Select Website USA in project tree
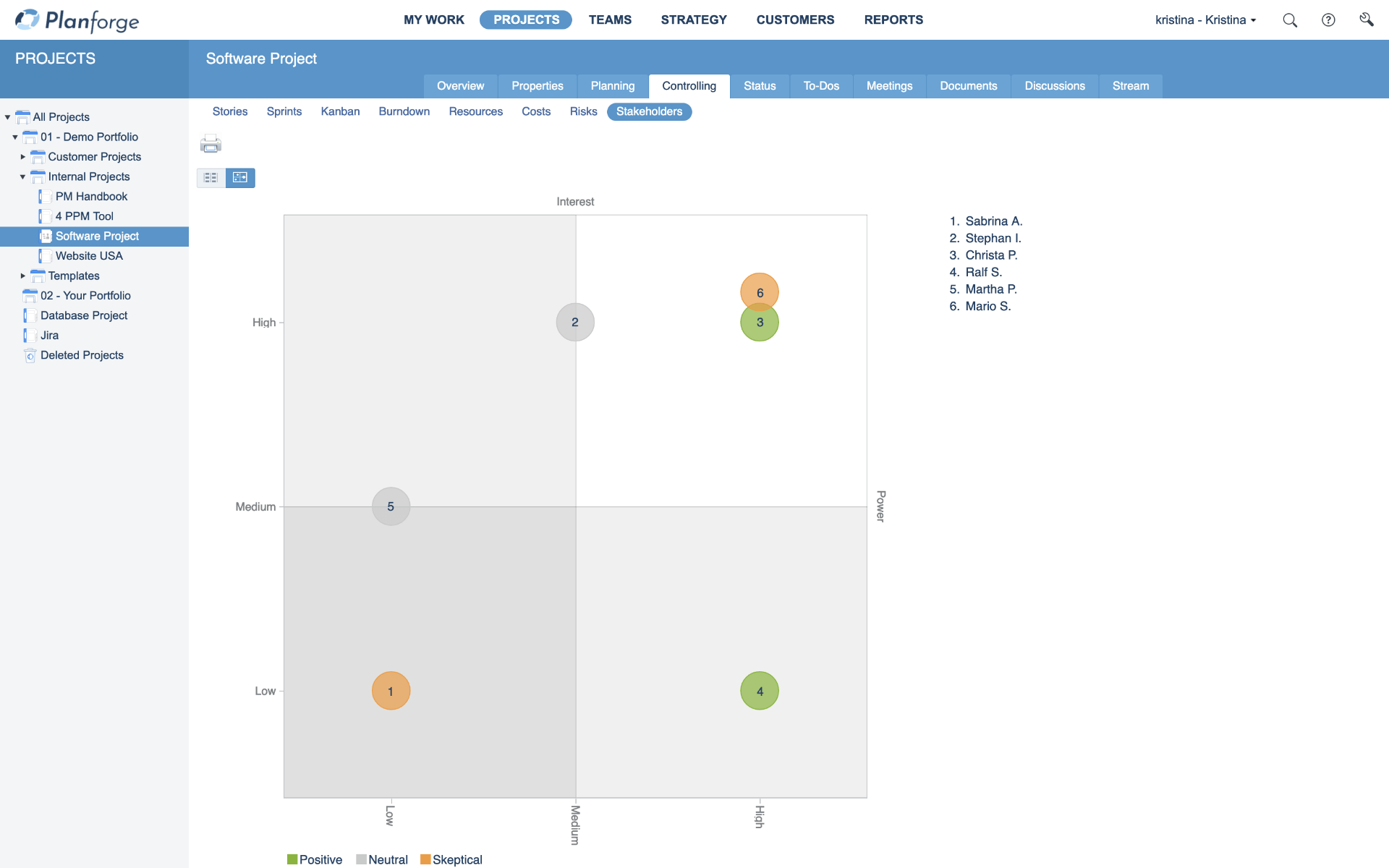 pyautogui.click(x=89, y=256)
